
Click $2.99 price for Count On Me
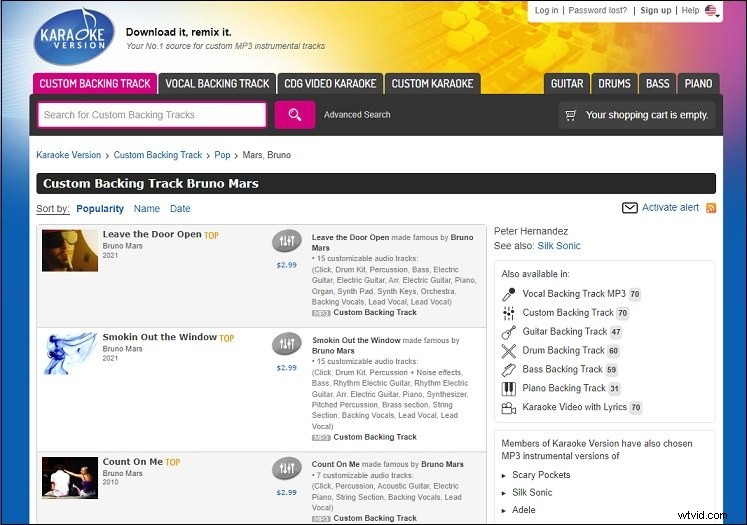pos(286,493)
